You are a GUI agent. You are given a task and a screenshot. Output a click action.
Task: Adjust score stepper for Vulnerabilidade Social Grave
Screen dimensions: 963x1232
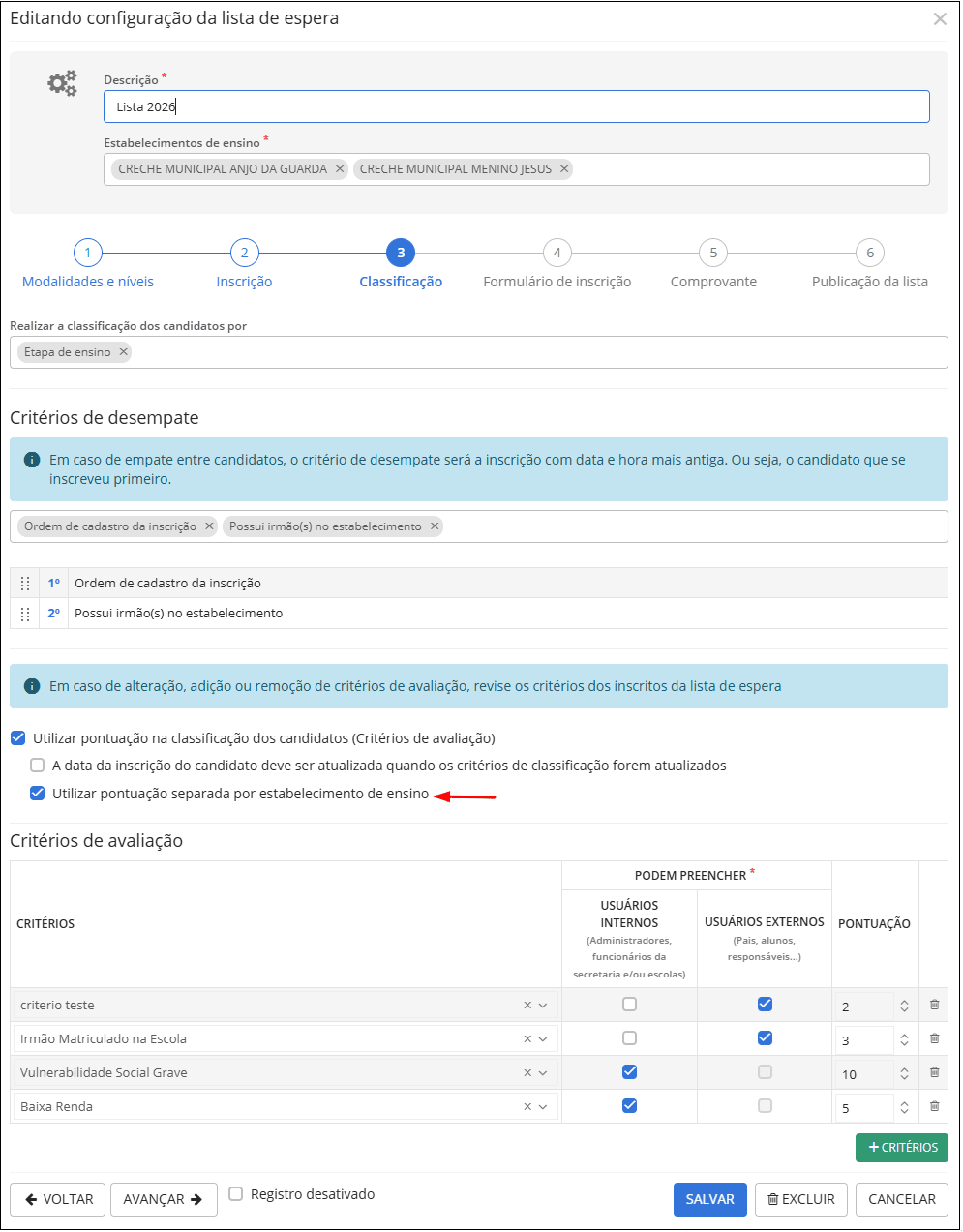pos(904,1074)
